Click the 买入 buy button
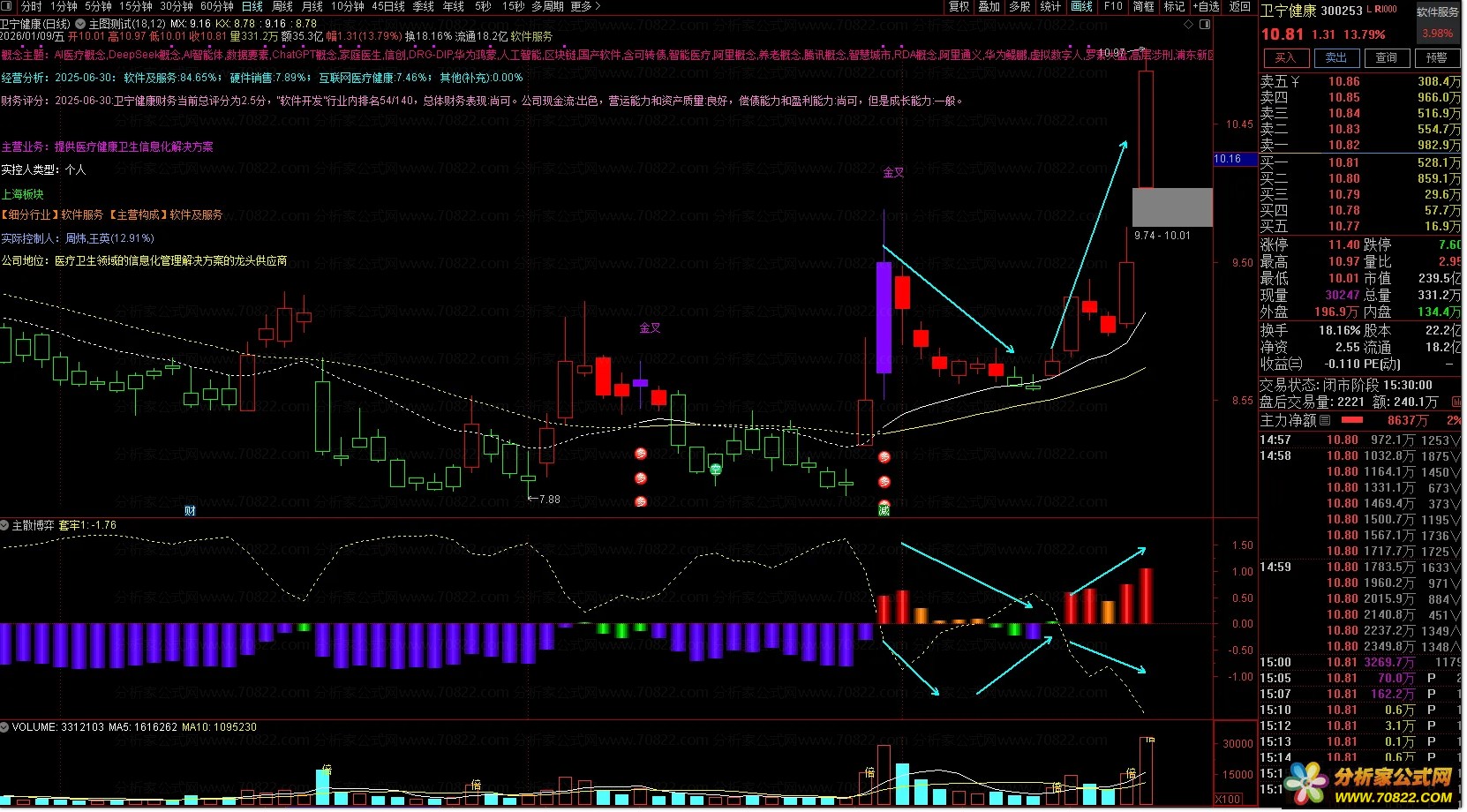 [x=1285, y=58]
